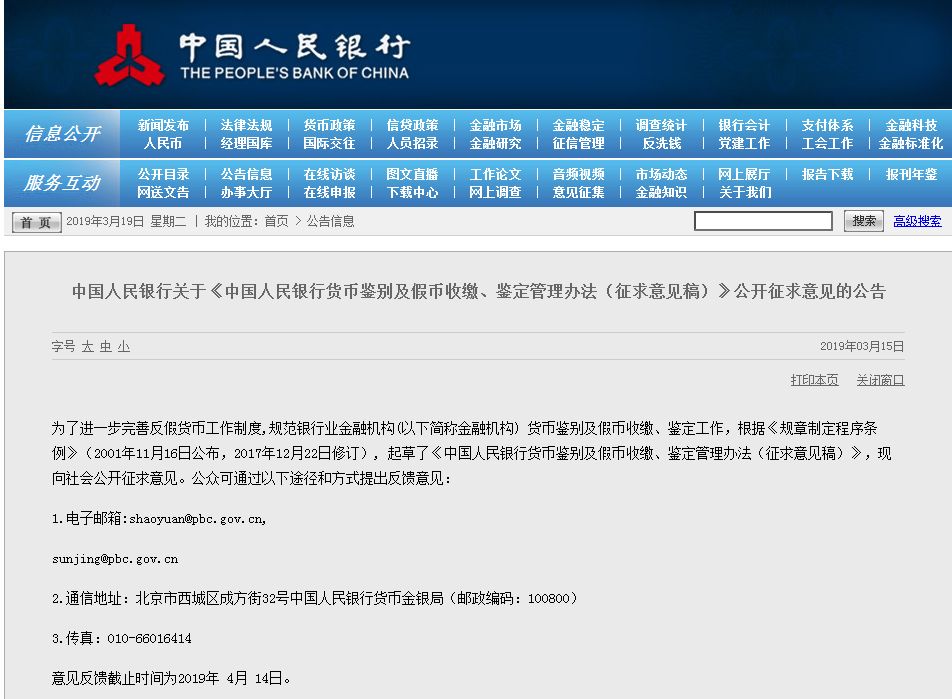Open the 人民币 link
This screenshot has width=952, height=699.
(x=163, y=143)
